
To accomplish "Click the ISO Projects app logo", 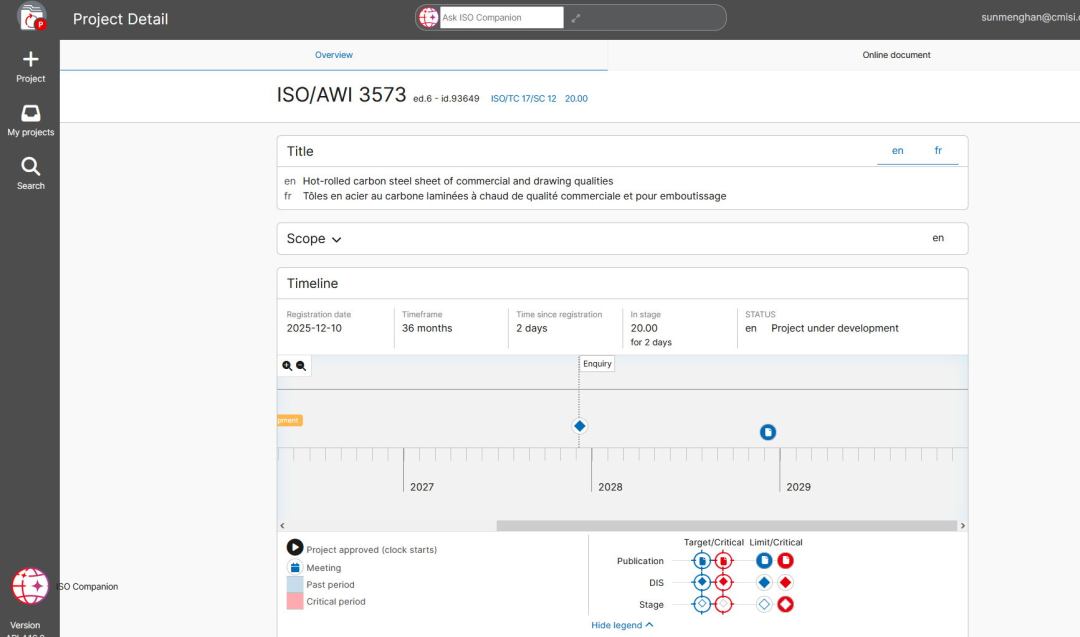I will point(31,18).
